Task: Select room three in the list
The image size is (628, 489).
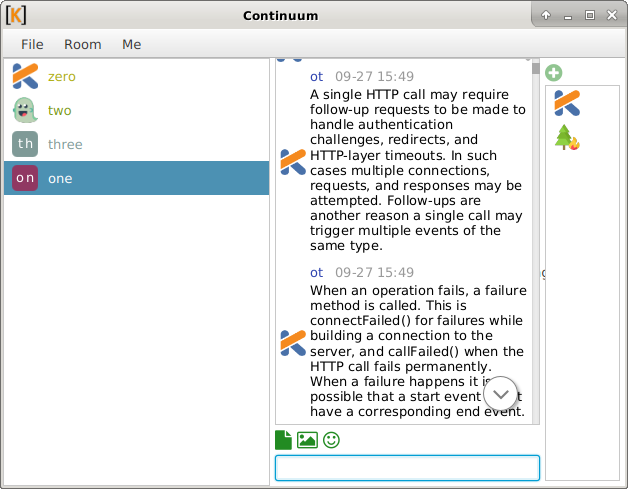Action: (65, 144)
